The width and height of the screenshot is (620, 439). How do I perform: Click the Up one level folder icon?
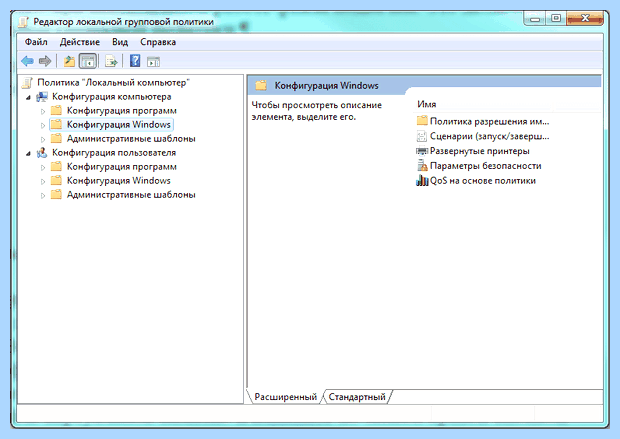[x=69, y=61]
